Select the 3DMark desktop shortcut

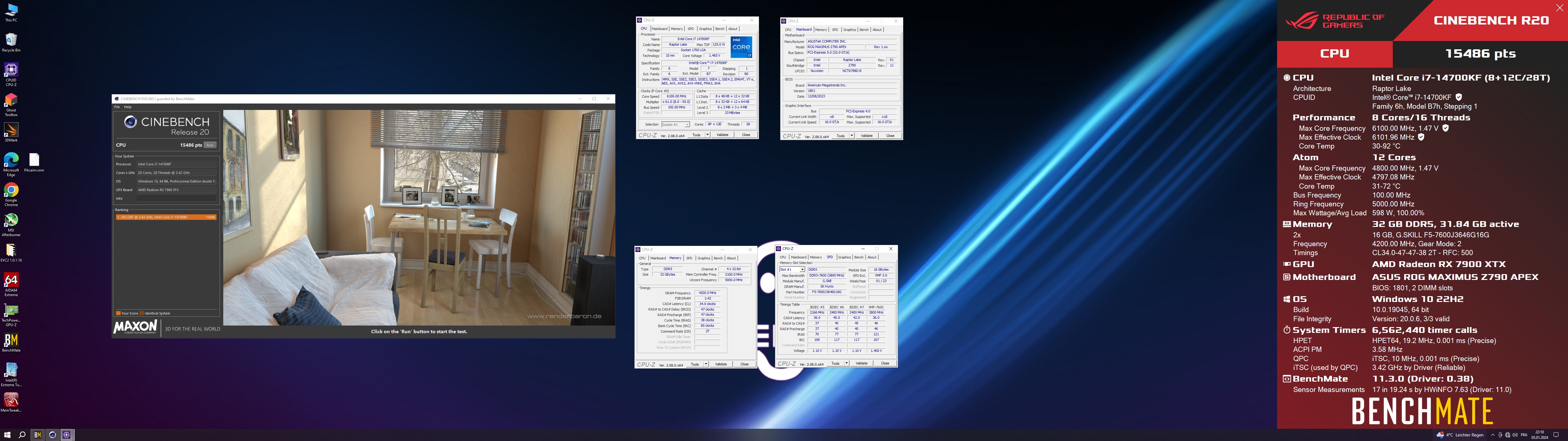[x=11, y=133]
